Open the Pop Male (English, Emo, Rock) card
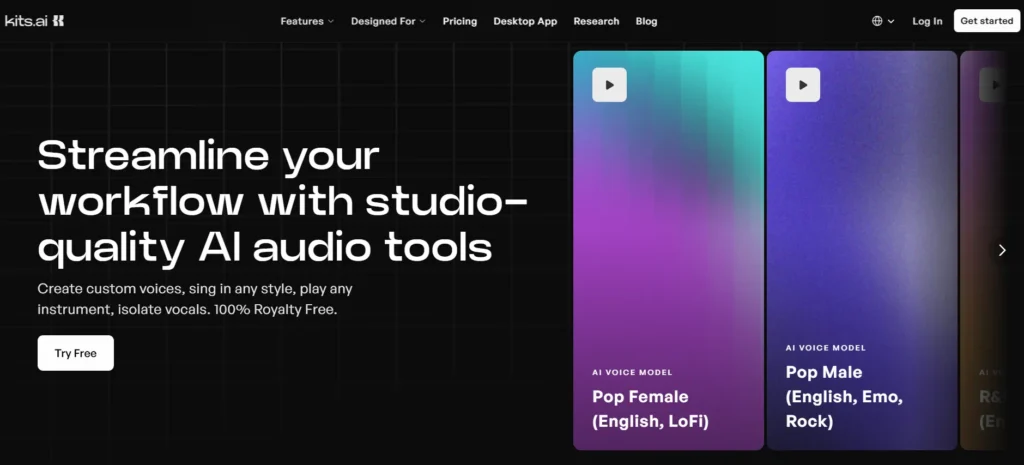Viewport: 1024px width, 465px height. [861, 250]
